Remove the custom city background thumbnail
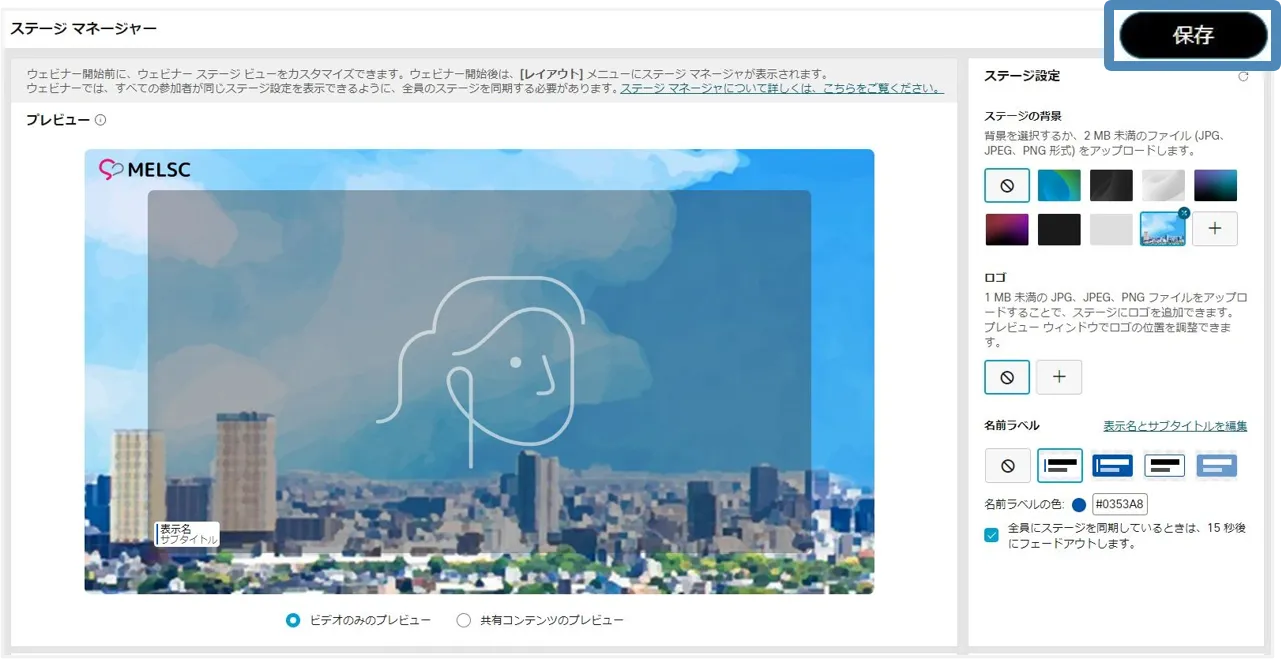This screenshot has height=659, width=1281. [x=1184, y=213]
